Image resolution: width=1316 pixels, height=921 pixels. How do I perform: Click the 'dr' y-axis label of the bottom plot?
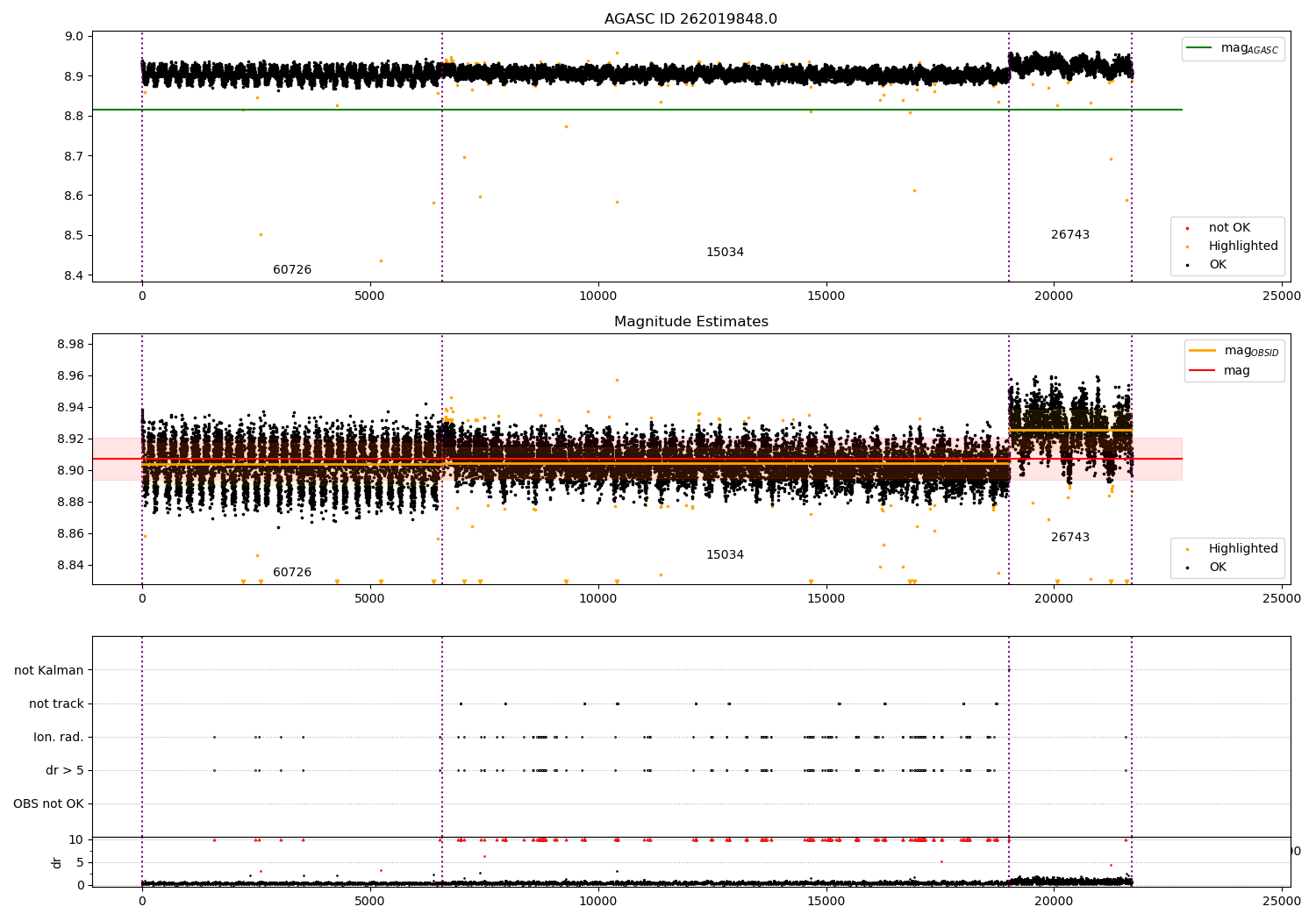[x=57, y=862]
